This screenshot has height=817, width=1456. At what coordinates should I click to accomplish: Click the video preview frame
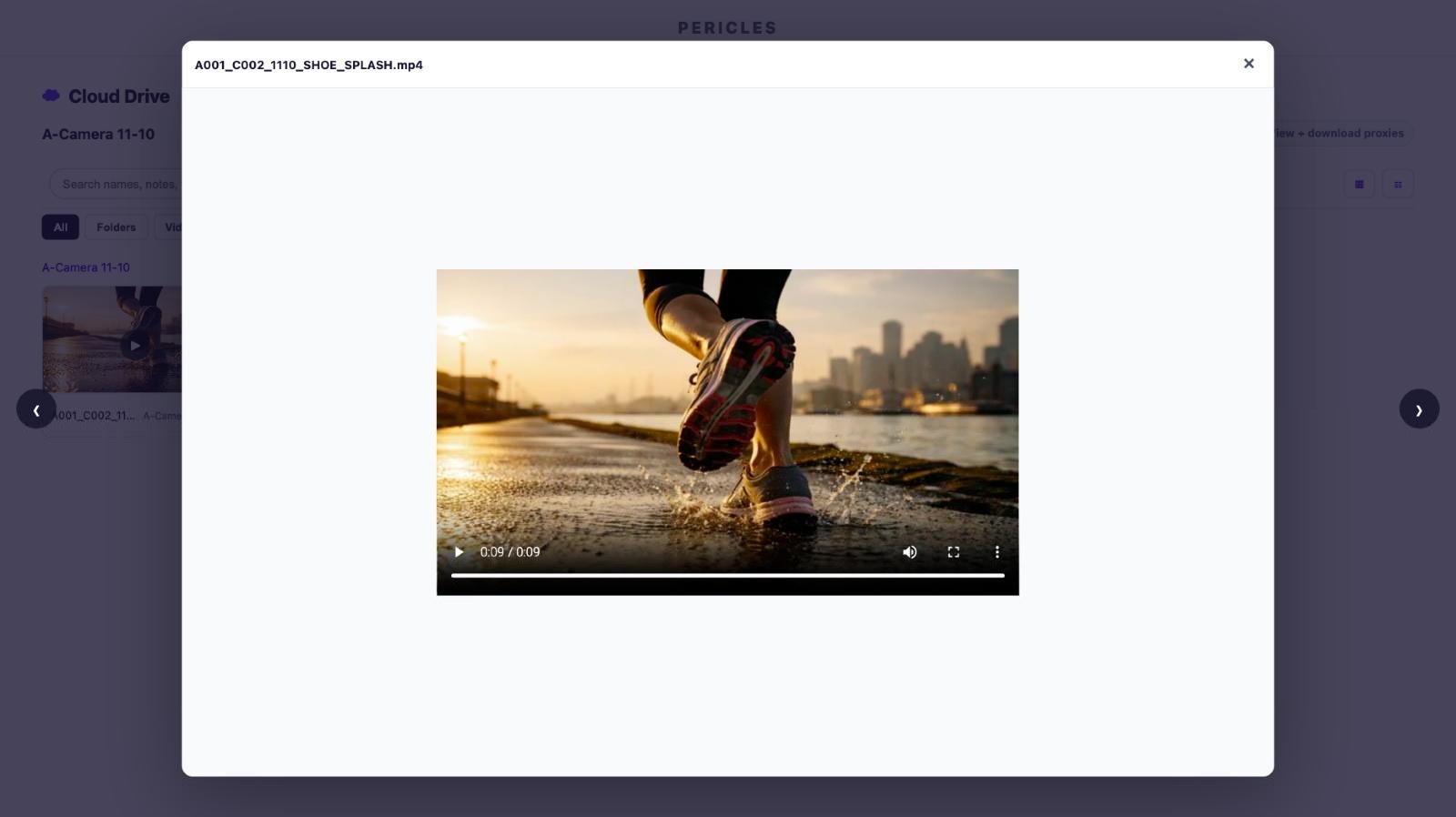coord(727,432)
